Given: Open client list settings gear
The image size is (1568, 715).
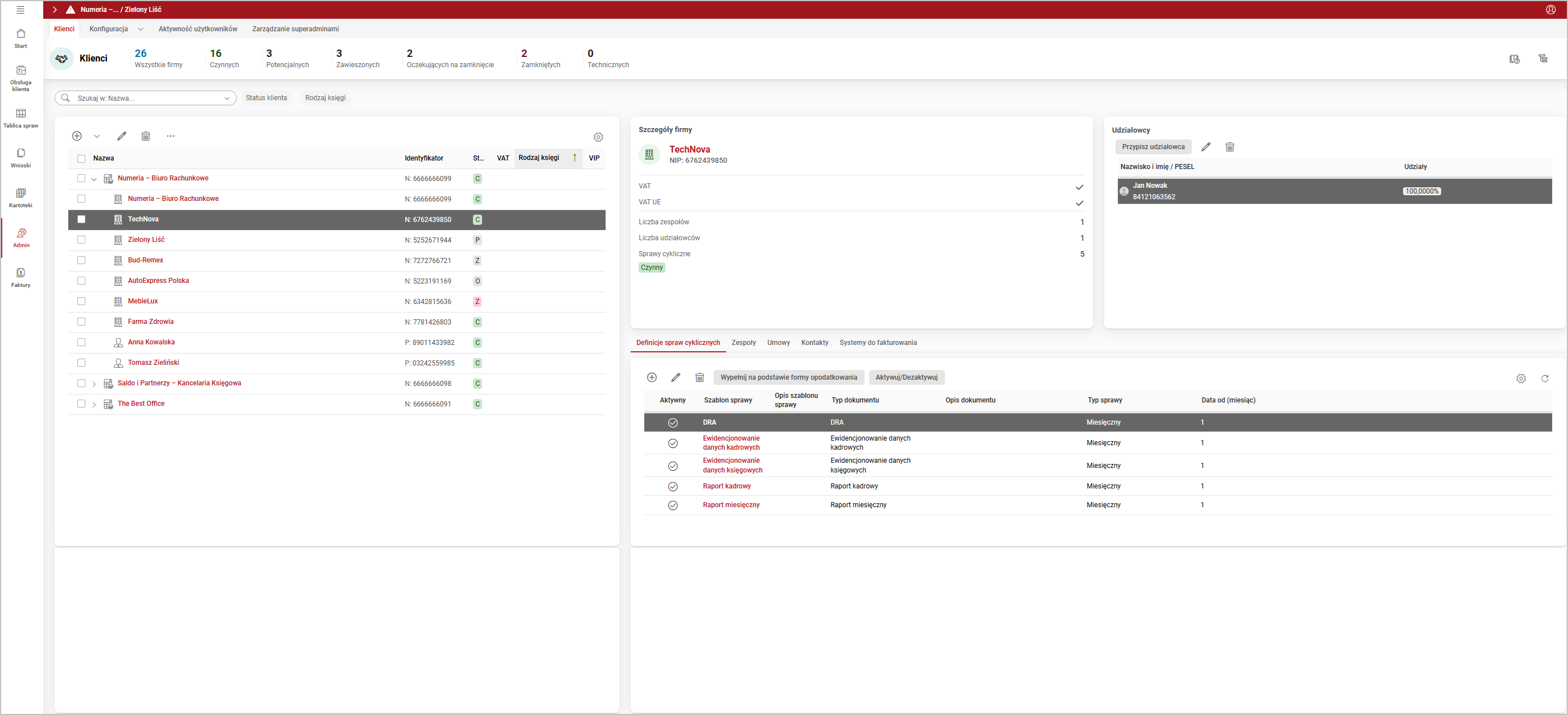Looking at the screenshot, I should [598, 137].
